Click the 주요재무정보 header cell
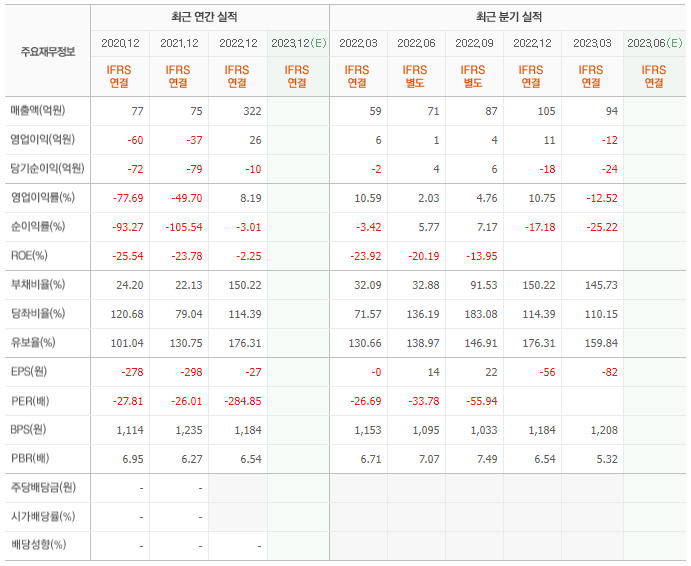 (x=48, y=52)
